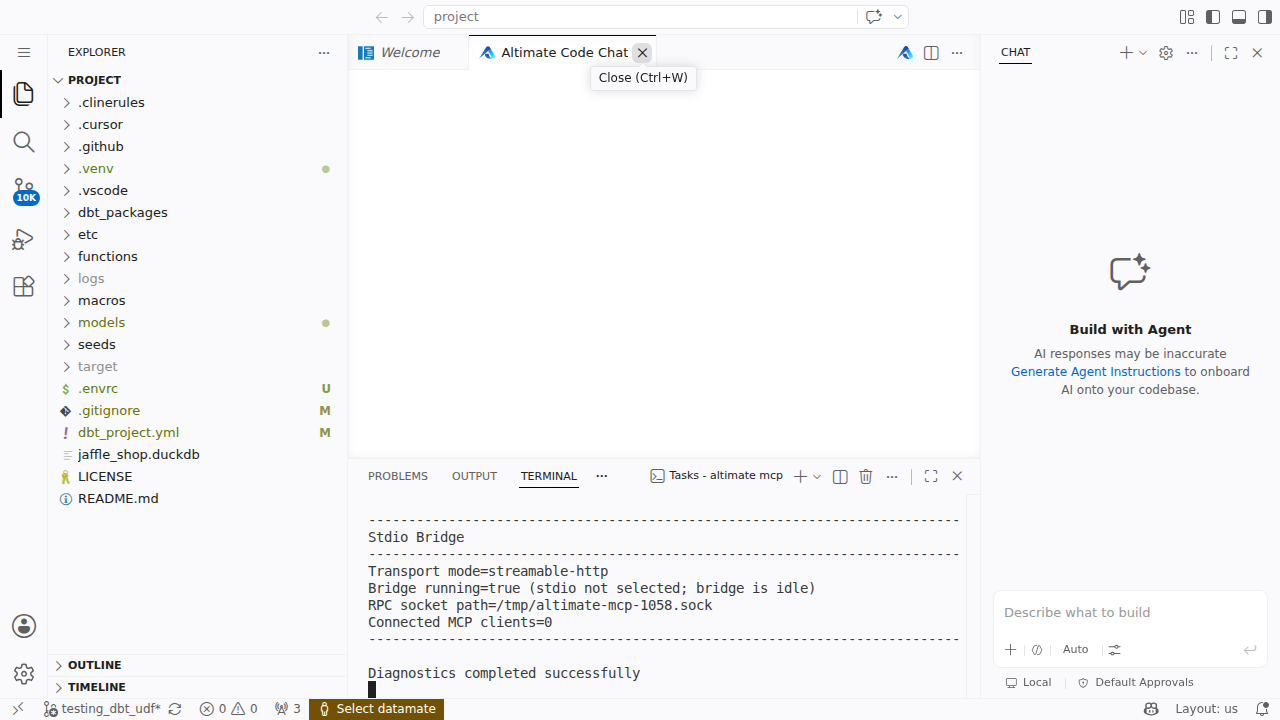Toggle the secondary side bar
Image resolution: width=1280 pixels, height=720 pixels.
click(x=1265, y=17)
